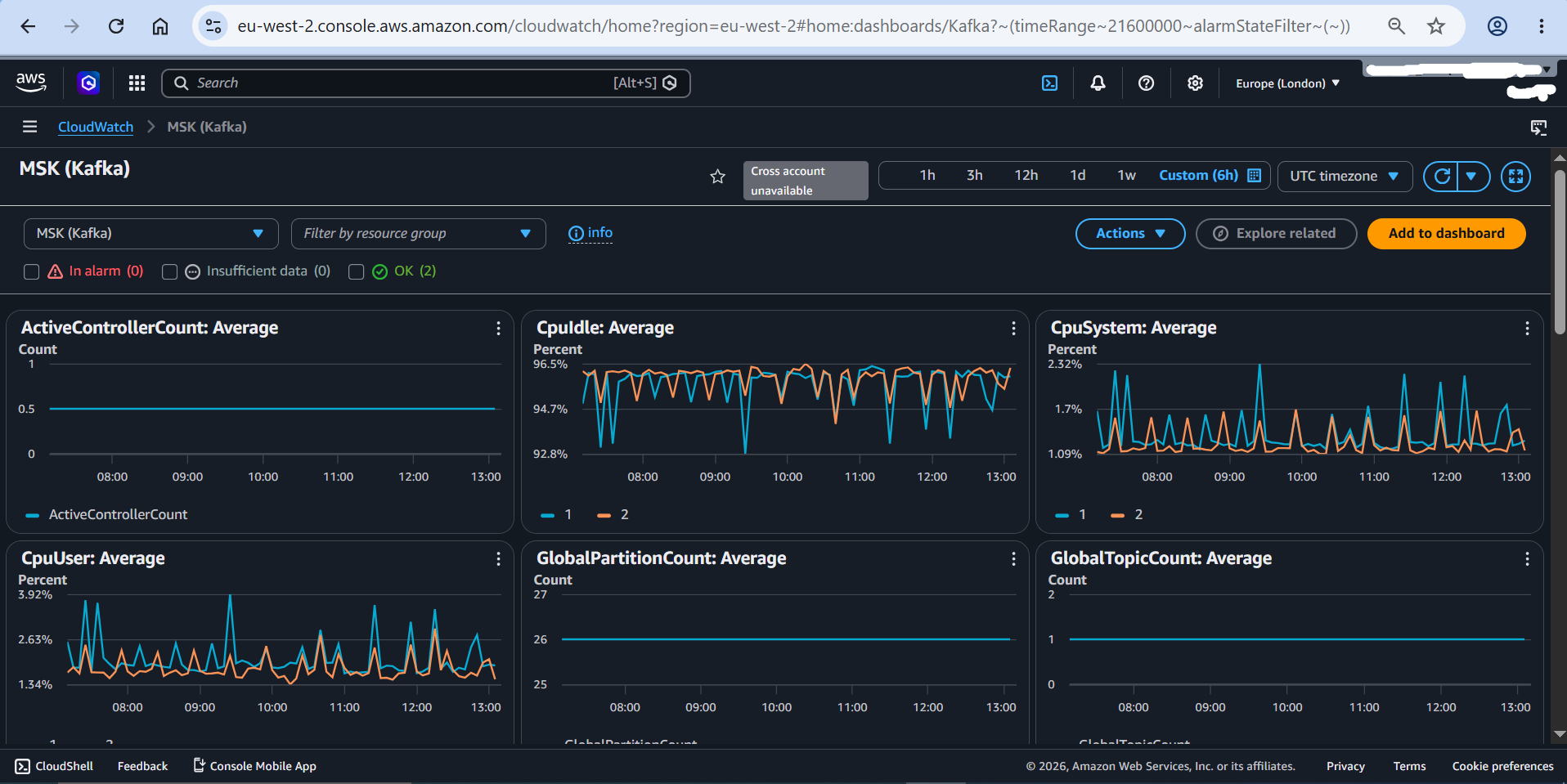Open Cookie preferences in footer

pos(1502,766)
